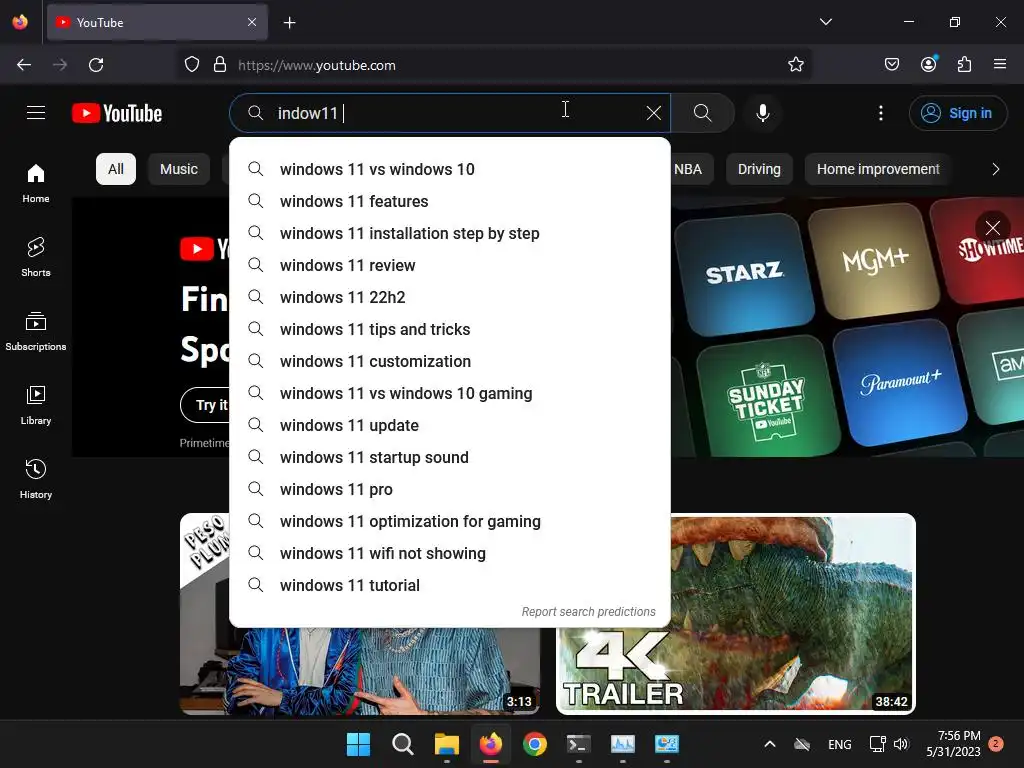Close the YouTube tab
Viewport: 1024px width, 768px height.
[252, 22]
